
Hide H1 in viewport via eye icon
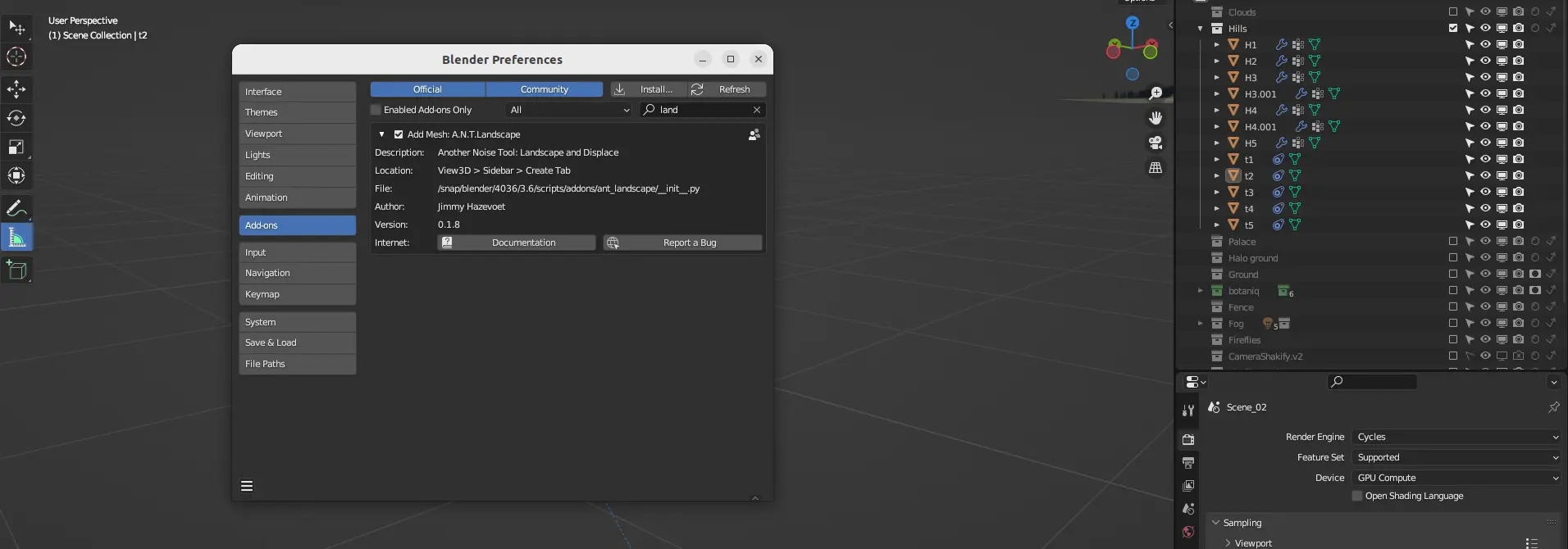point(1485,44)
